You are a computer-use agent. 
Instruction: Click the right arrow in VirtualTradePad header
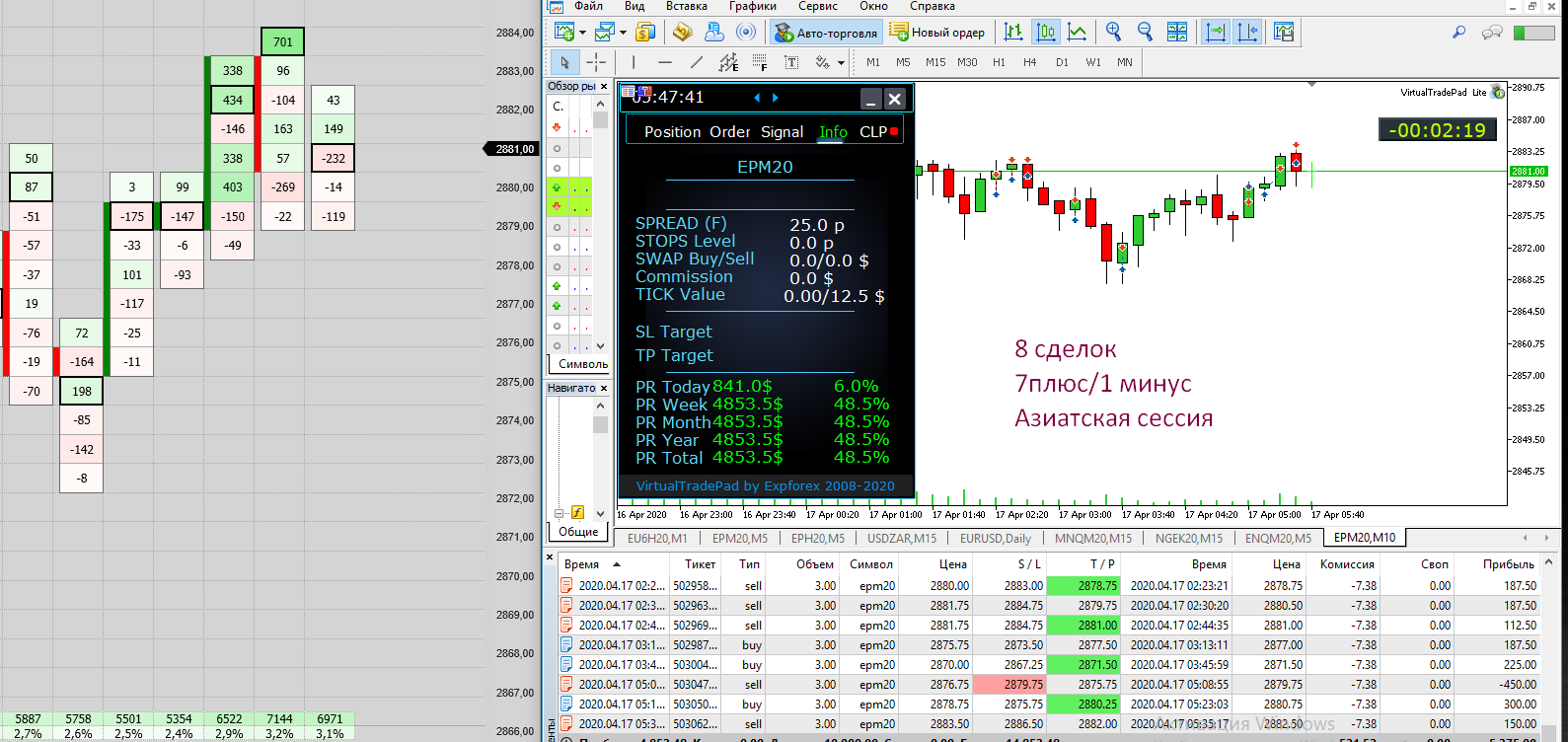[776, 98]
